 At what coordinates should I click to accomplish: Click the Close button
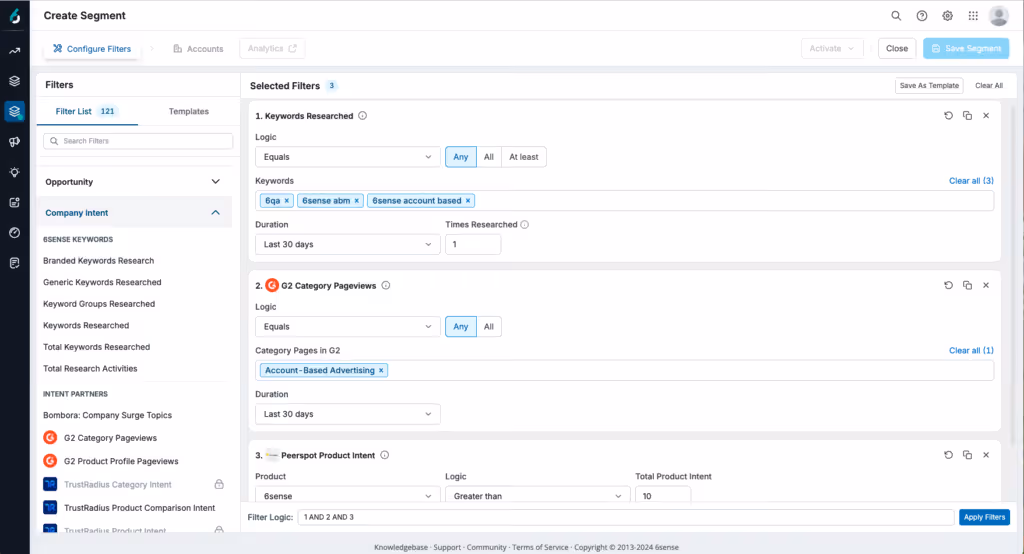click(x=897, y=48)
